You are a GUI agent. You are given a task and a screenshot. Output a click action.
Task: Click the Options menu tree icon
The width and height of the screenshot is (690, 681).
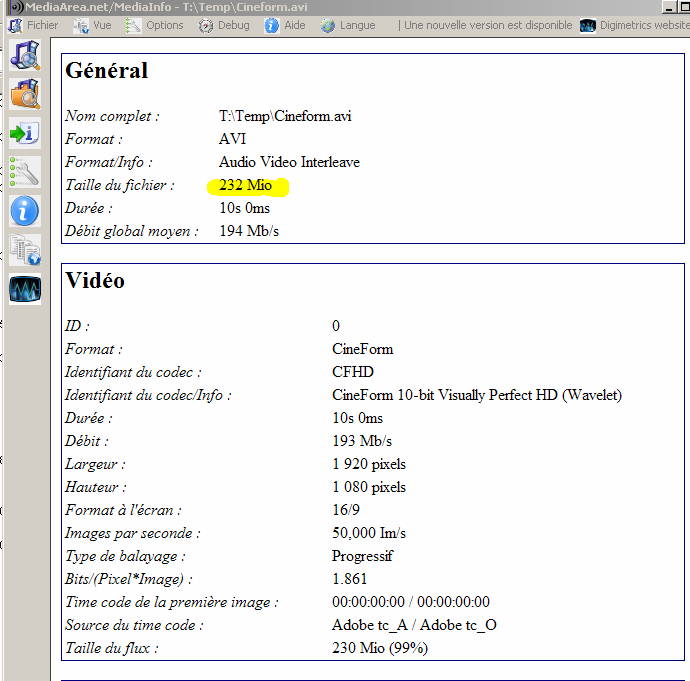pyautogui.click(x=132, y=26)
